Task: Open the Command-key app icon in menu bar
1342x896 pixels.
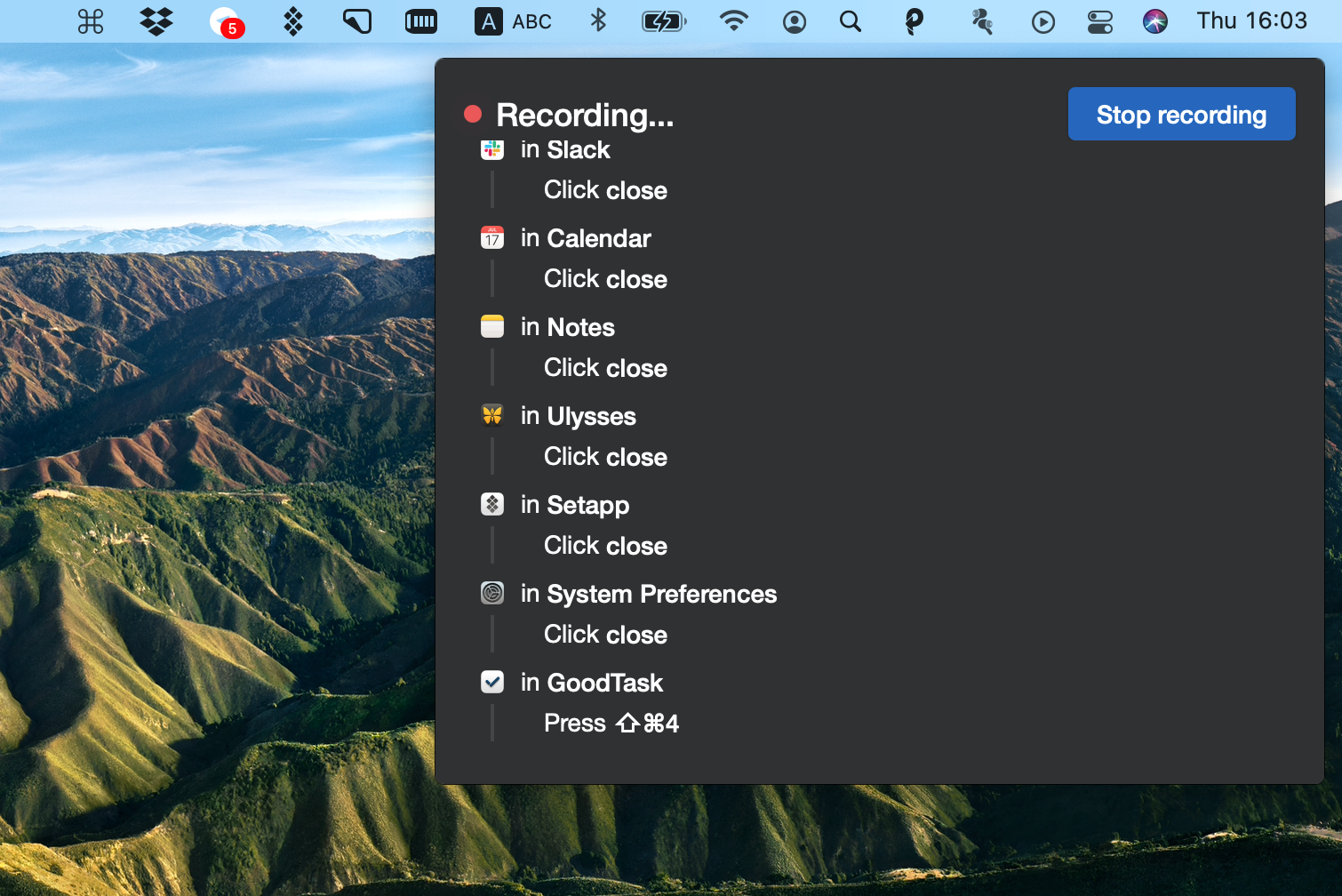Action: click(91, 21)
